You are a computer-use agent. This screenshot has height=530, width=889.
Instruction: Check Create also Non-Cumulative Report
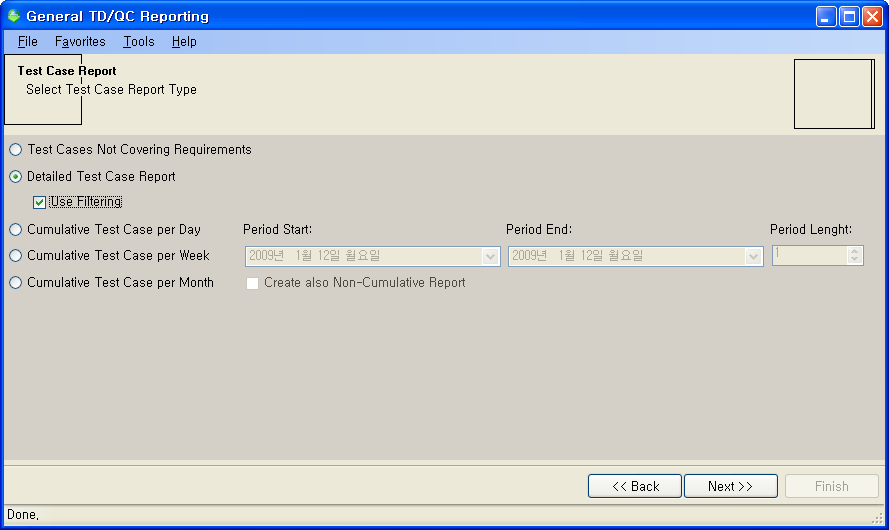coord(252,283)
